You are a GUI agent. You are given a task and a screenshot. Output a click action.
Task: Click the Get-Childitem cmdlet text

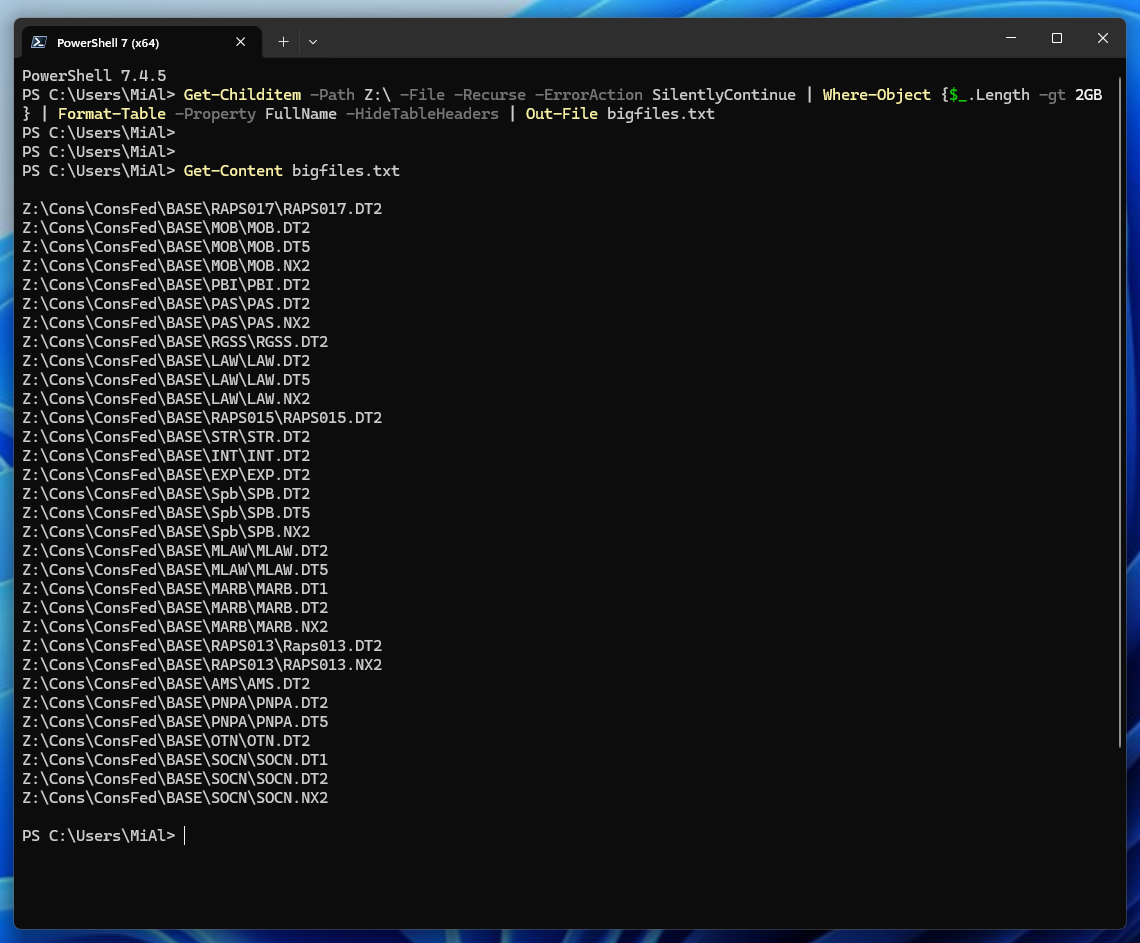[x=242, y=95]
